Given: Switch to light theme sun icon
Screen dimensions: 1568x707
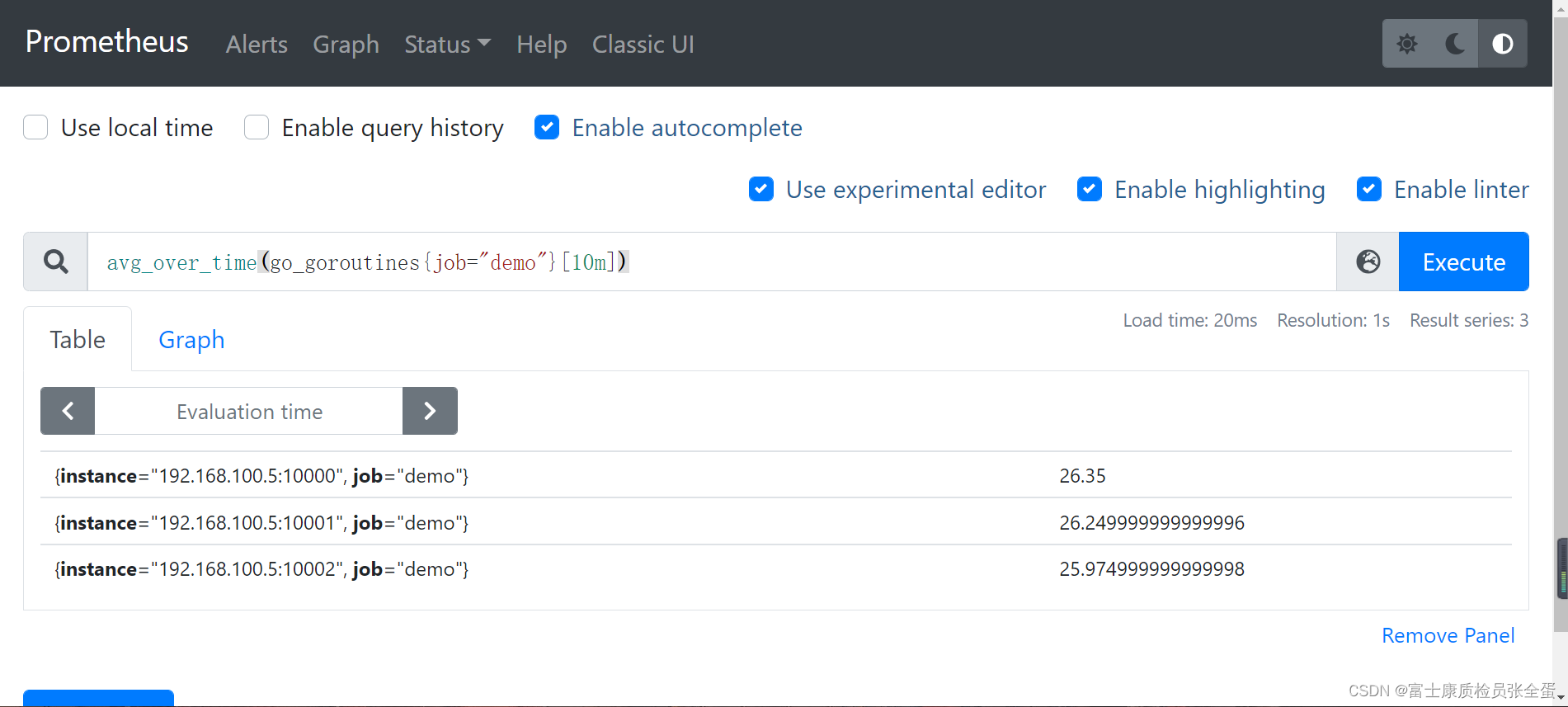Looking at the screenshot, I should 1407,44.
